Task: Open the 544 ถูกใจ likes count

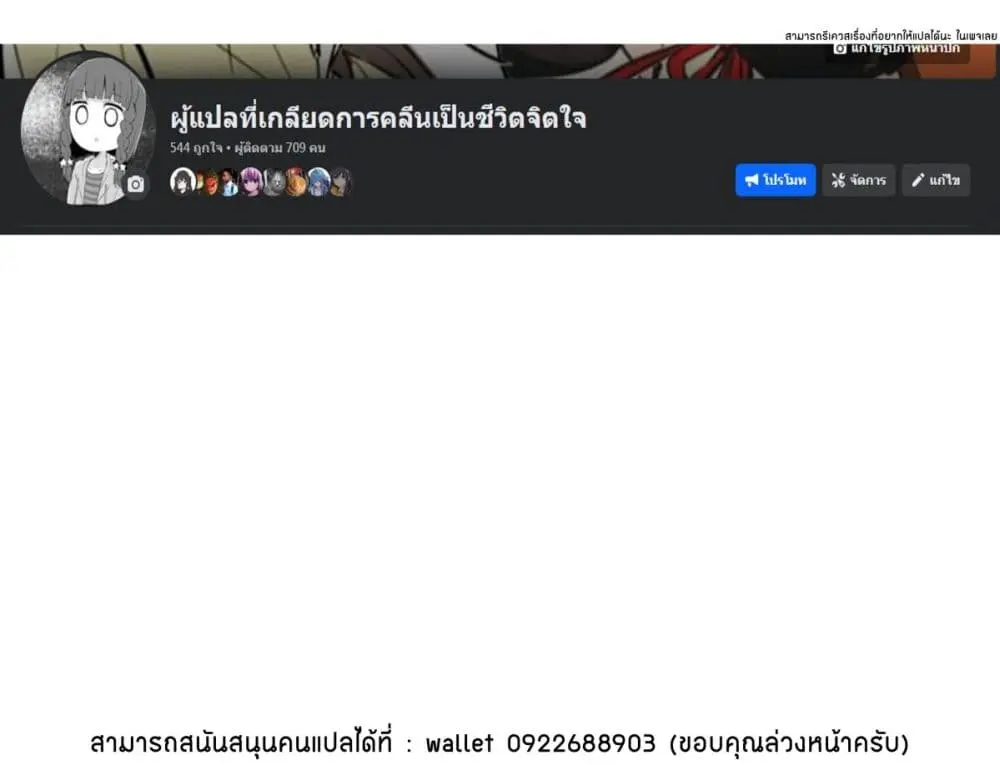Action: (196, 148)
